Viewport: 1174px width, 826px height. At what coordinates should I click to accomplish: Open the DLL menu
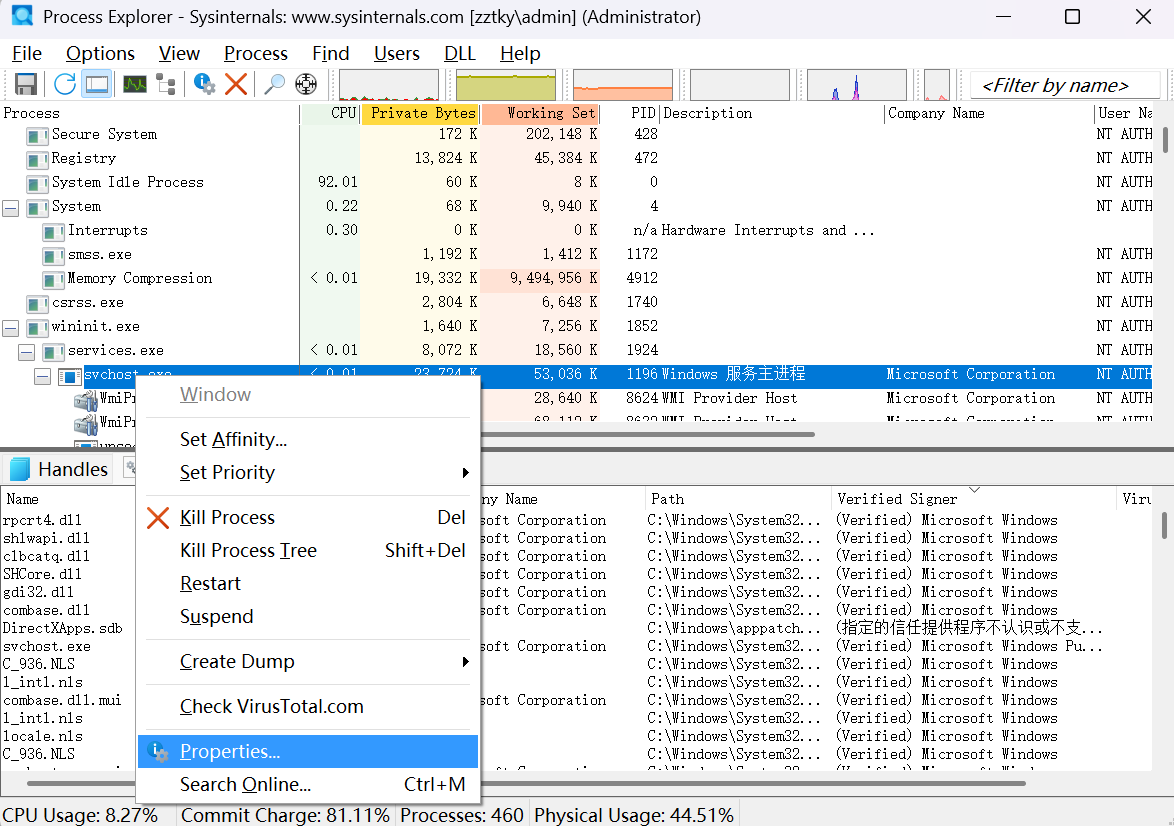[460, 53]
